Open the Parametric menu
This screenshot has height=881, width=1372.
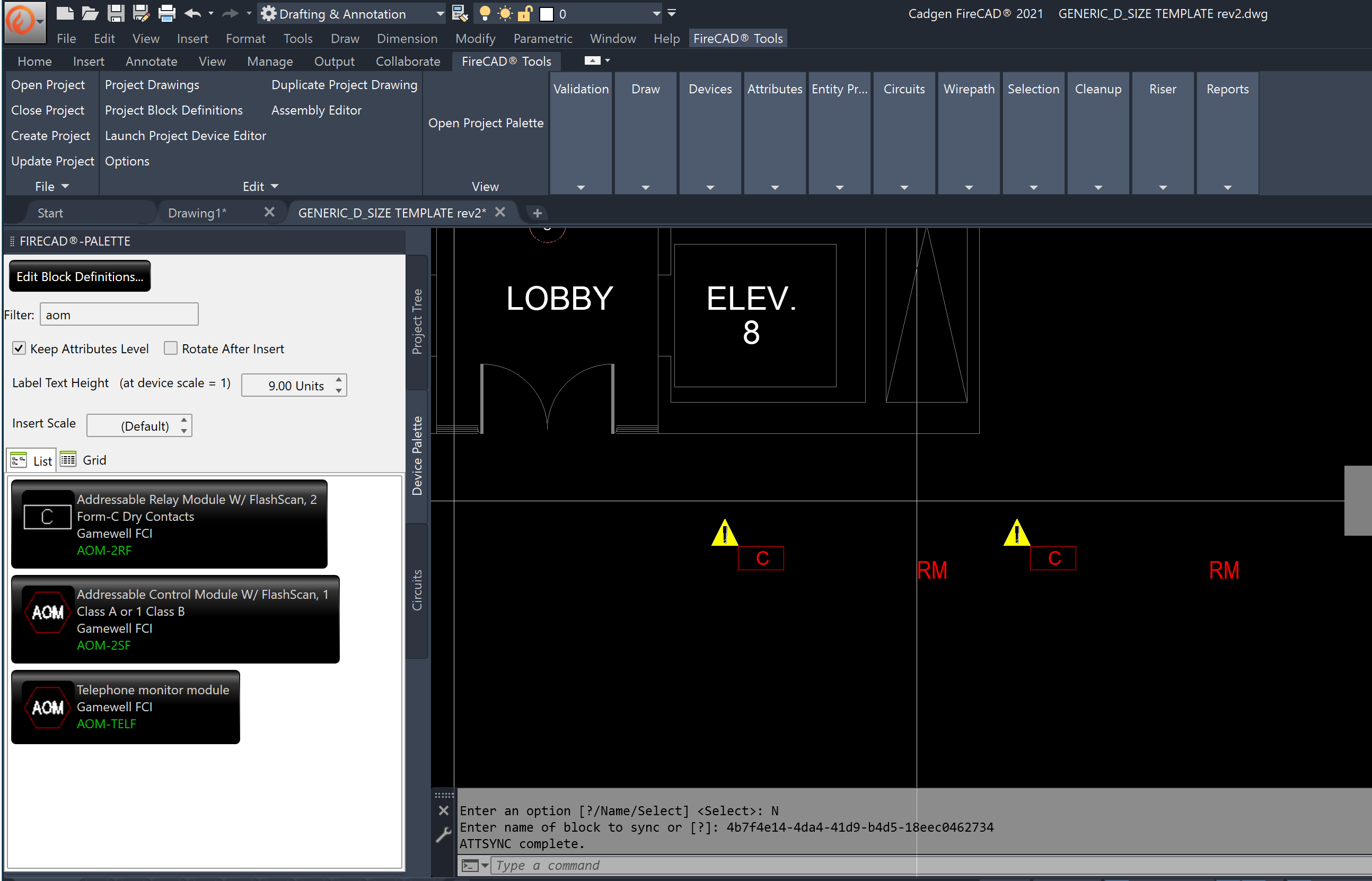click(x=542, y=38)
